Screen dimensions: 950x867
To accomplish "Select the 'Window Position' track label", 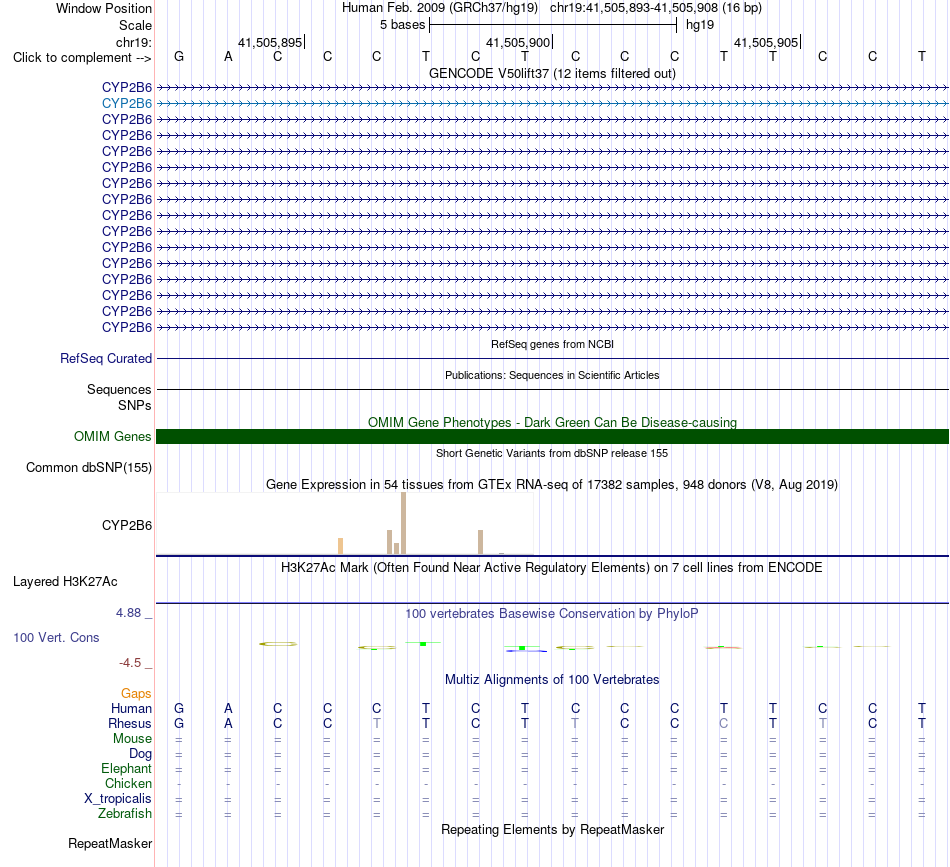I will point(104,8).
